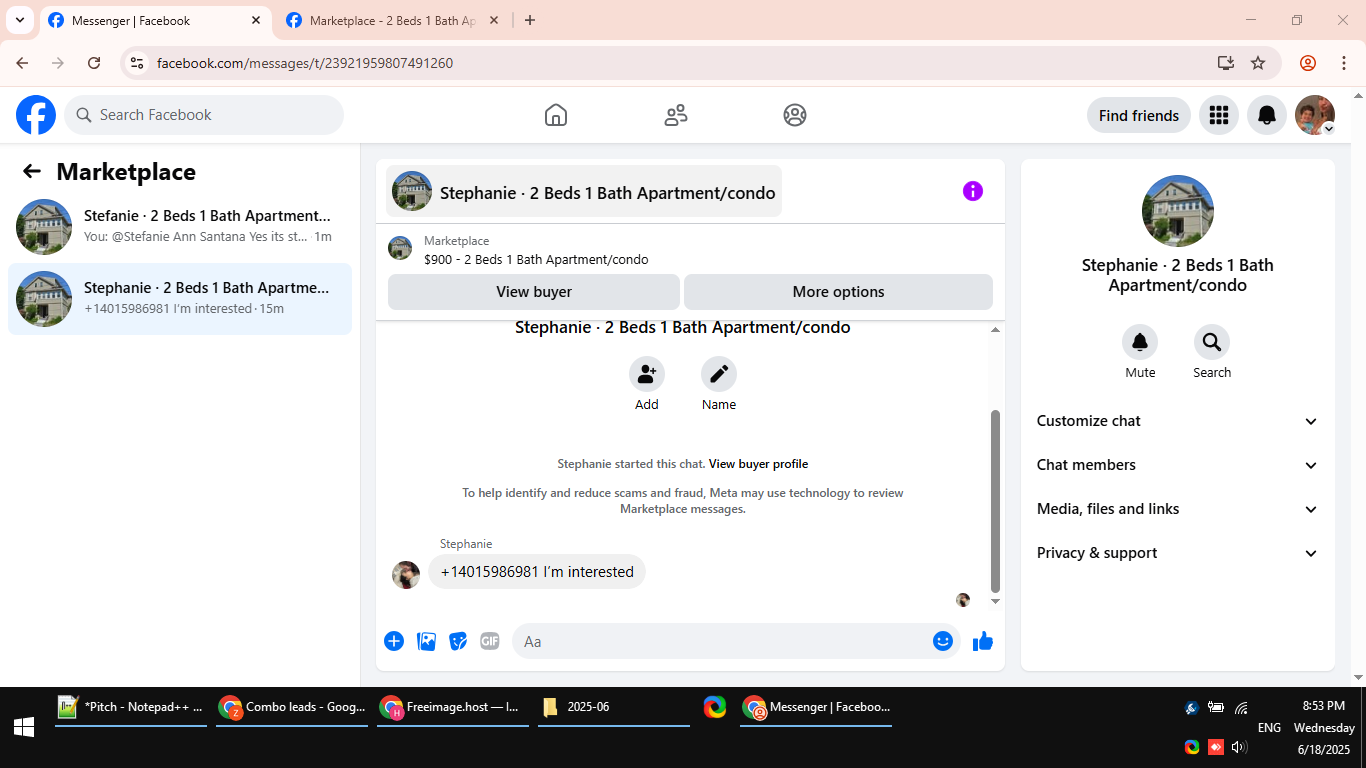Open a new browser tab
Screen dimensions: 1366x768
[x=530, y=20]
